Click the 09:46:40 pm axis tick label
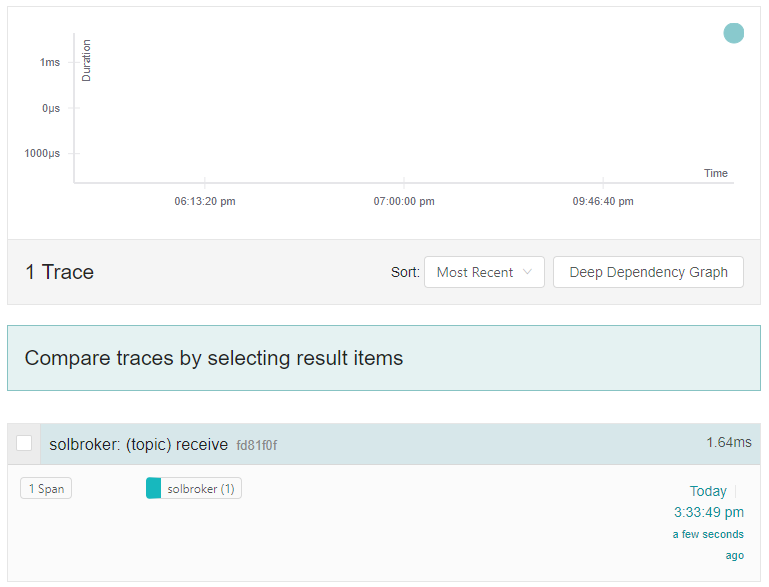769x587 pixels. point(603,201)
